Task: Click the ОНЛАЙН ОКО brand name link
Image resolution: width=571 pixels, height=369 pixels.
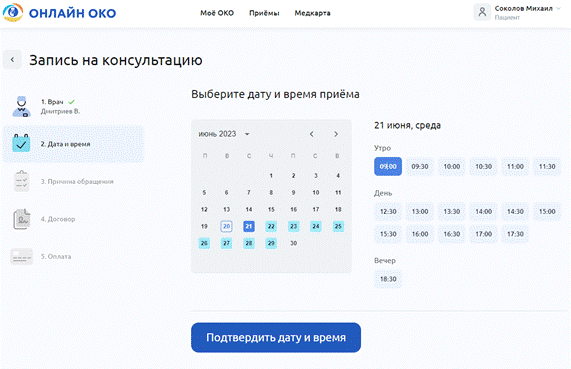Action: [72, 13]
